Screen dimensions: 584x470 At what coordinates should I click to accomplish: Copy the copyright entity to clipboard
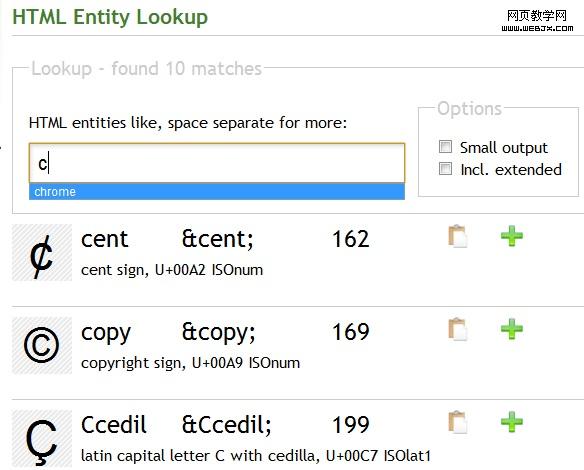click(x=458, y=329)
